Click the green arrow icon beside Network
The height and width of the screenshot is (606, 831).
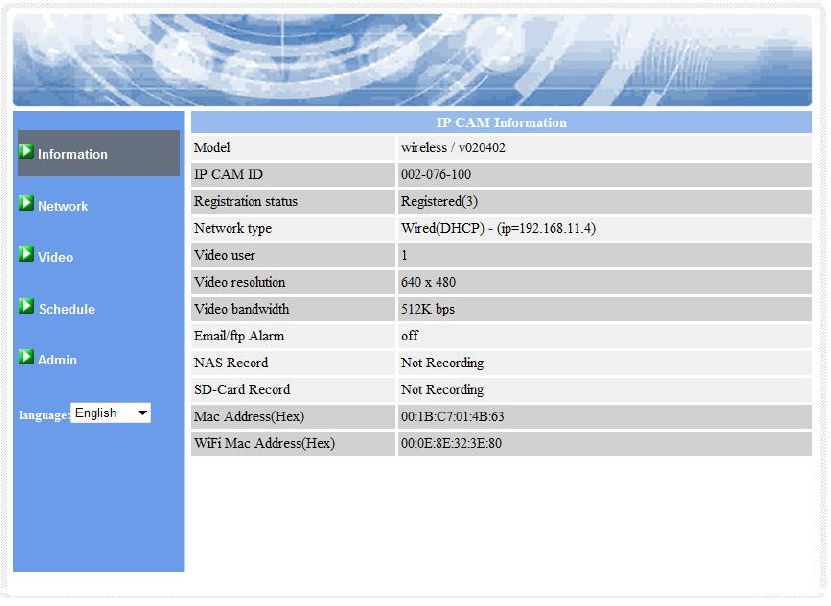tap(26, 203)
